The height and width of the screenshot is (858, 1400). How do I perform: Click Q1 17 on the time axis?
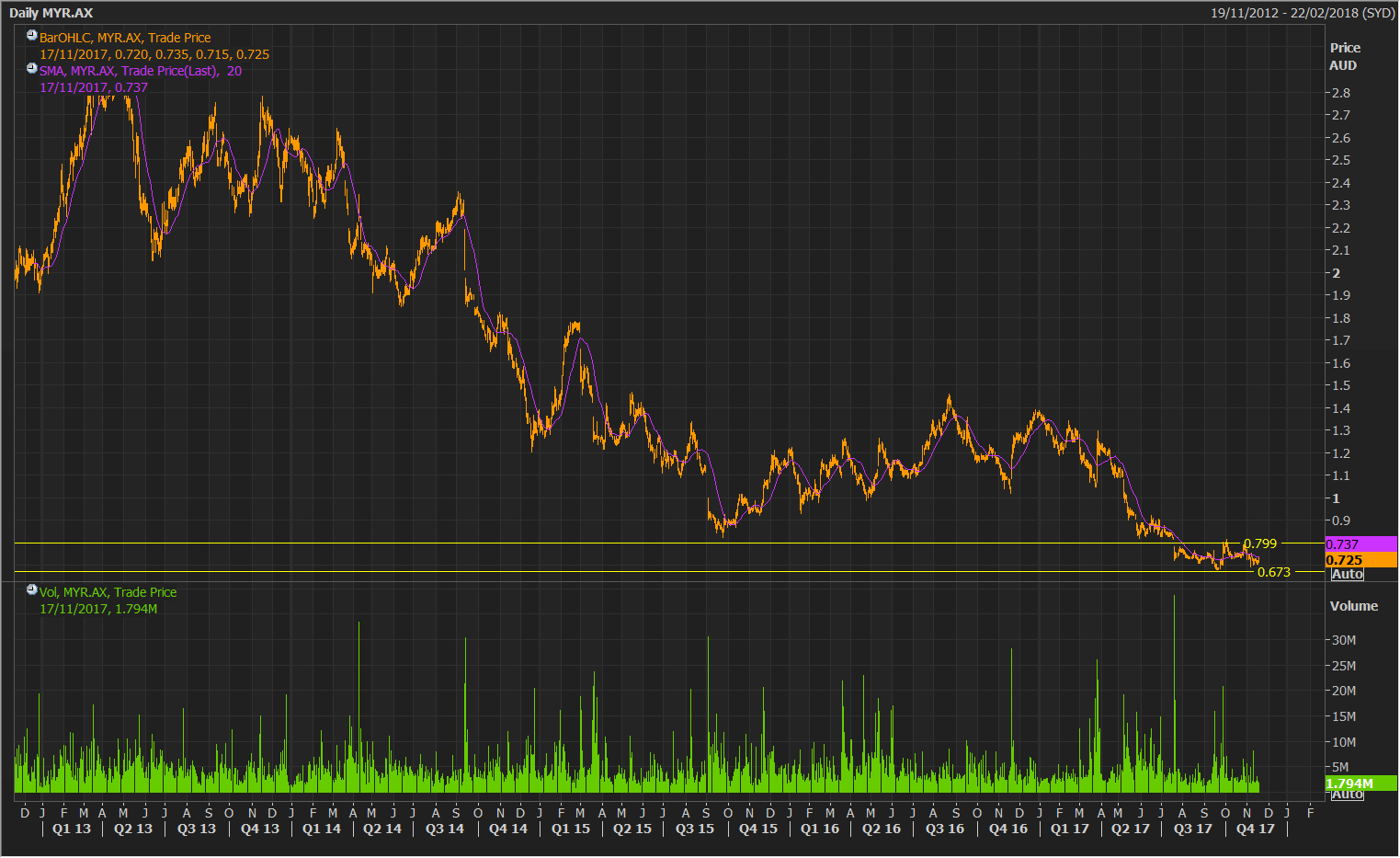[1070, 829]
